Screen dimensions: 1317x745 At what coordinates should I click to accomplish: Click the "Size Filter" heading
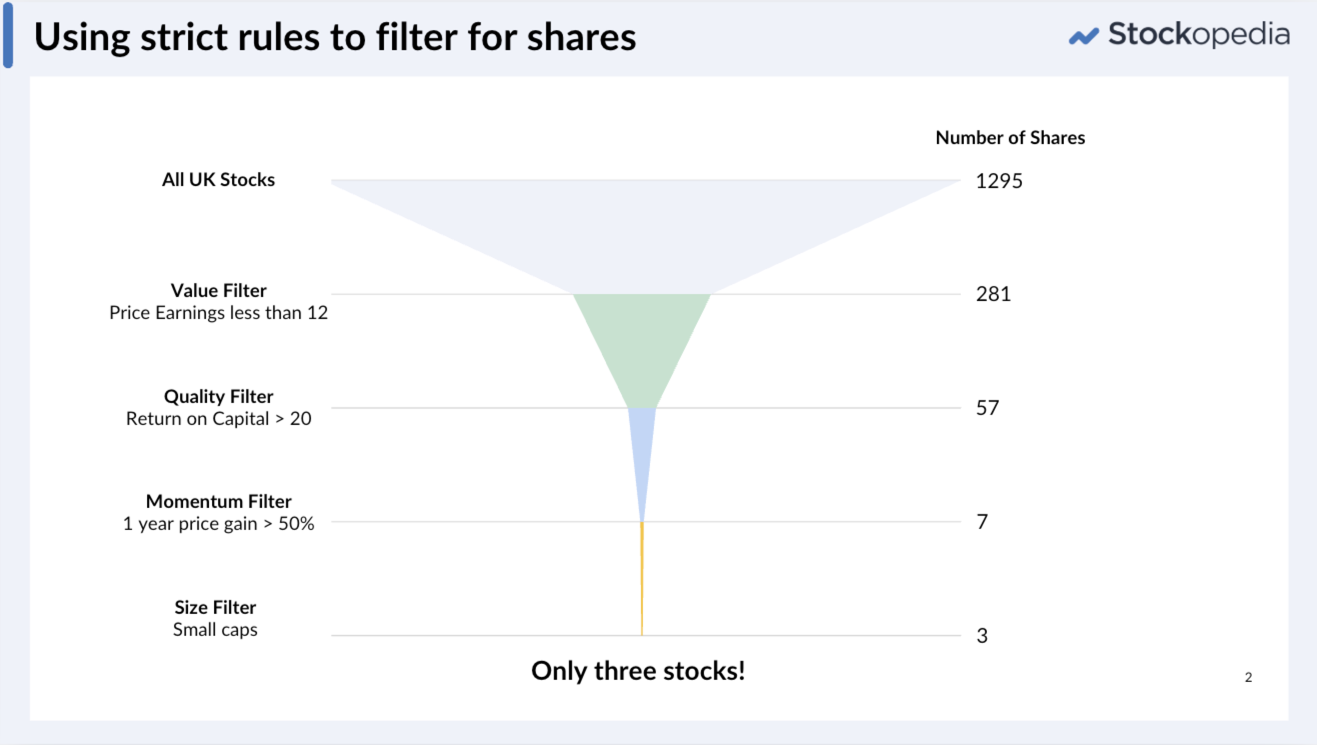[215, 608]
